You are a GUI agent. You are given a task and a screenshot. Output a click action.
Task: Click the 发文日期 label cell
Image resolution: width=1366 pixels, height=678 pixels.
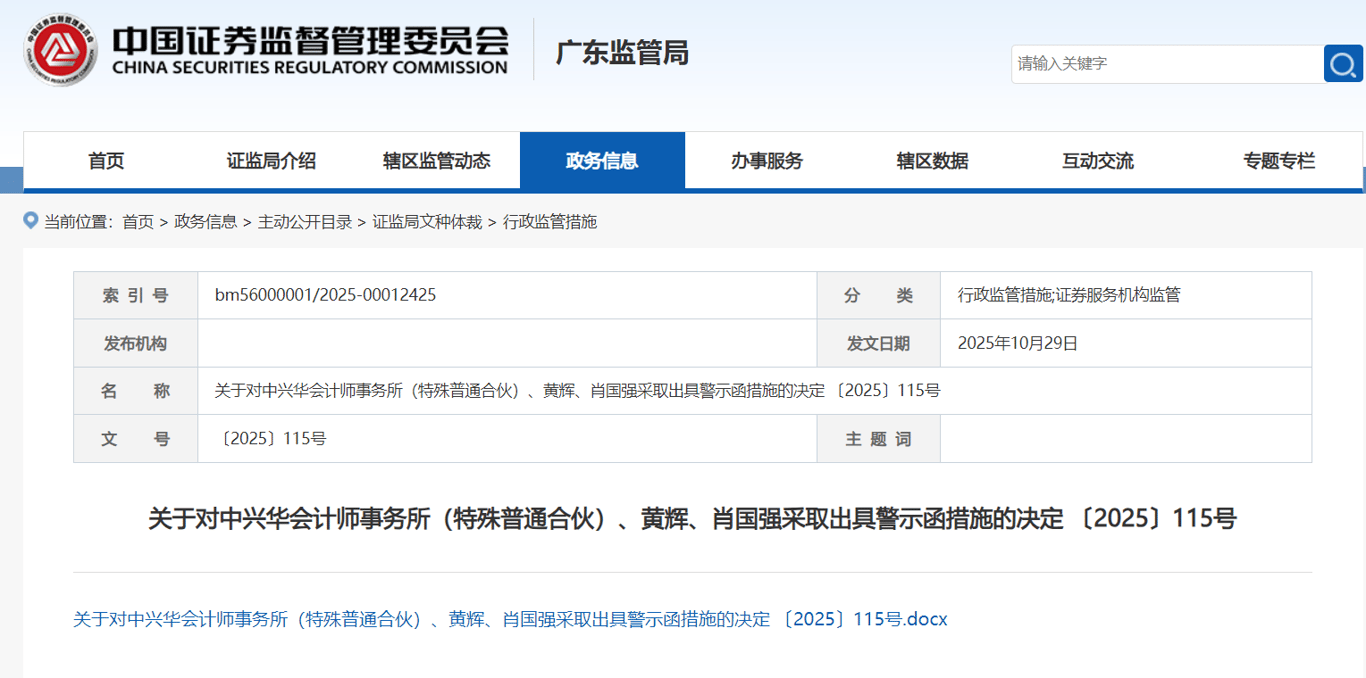(878, 343)
